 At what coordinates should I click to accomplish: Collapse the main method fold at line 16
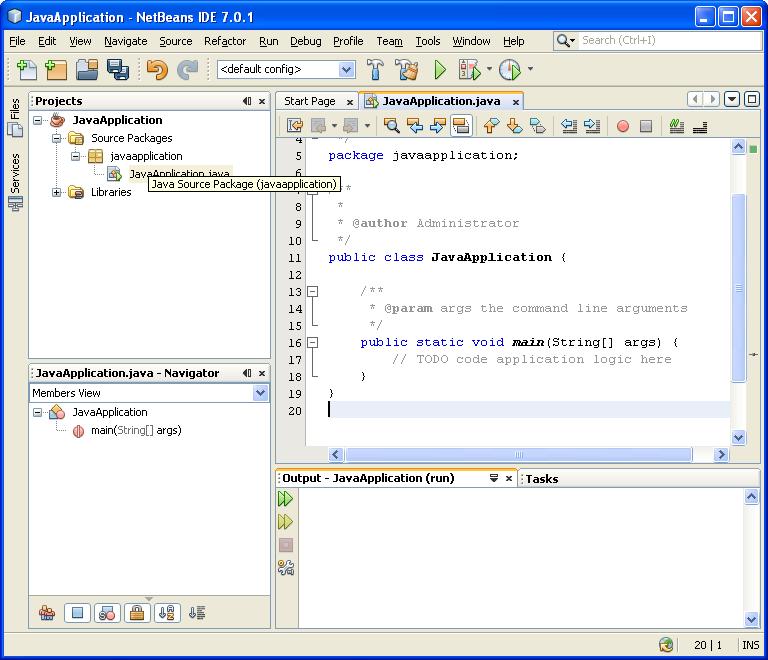click(312, 342)
